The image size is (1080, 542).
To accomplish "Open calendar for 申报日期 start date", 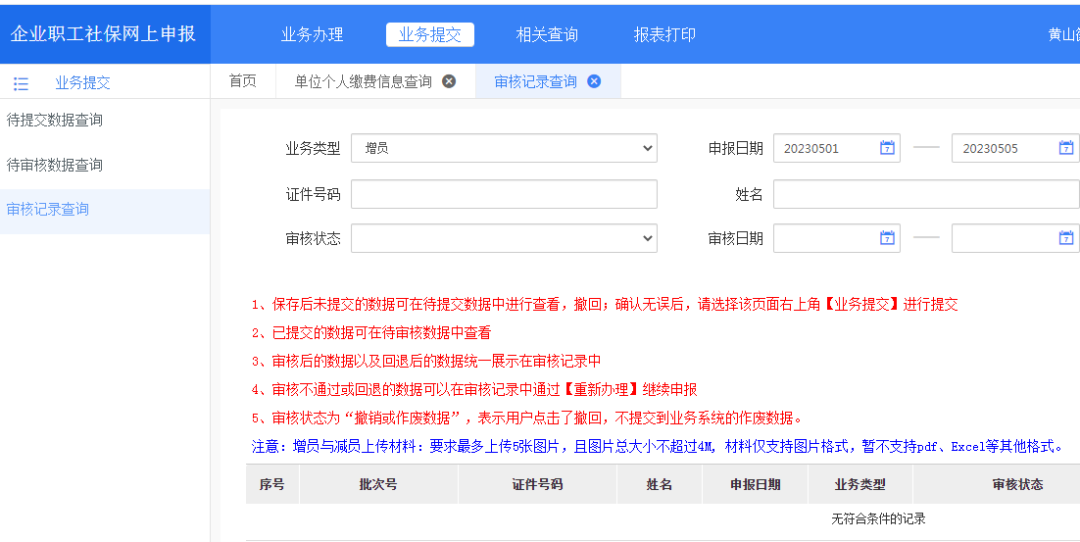I will click(x=887, y=147).
